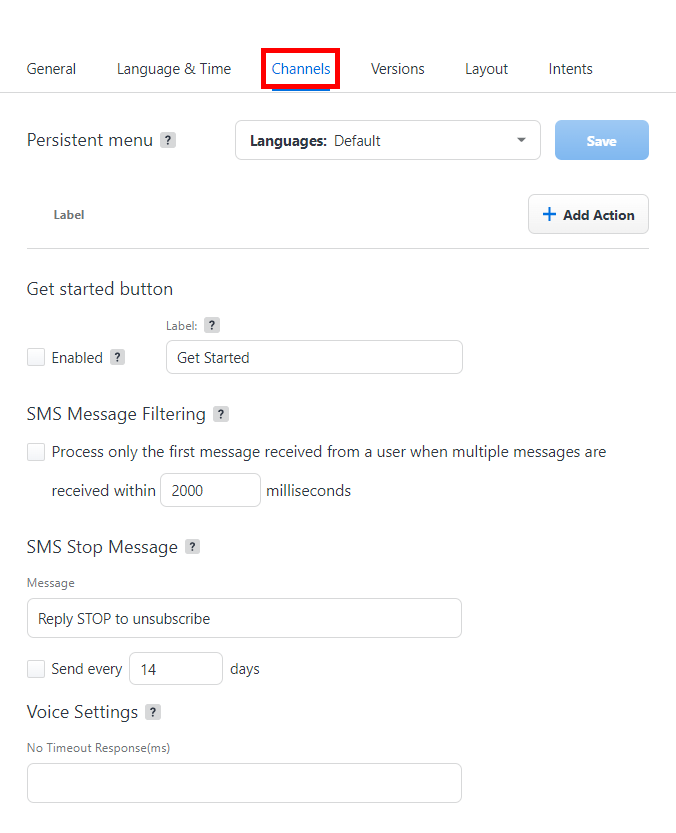This screenshot has height=833, width=676.
Task: Focus the milliseconds input field
Action: pos(210,491)
